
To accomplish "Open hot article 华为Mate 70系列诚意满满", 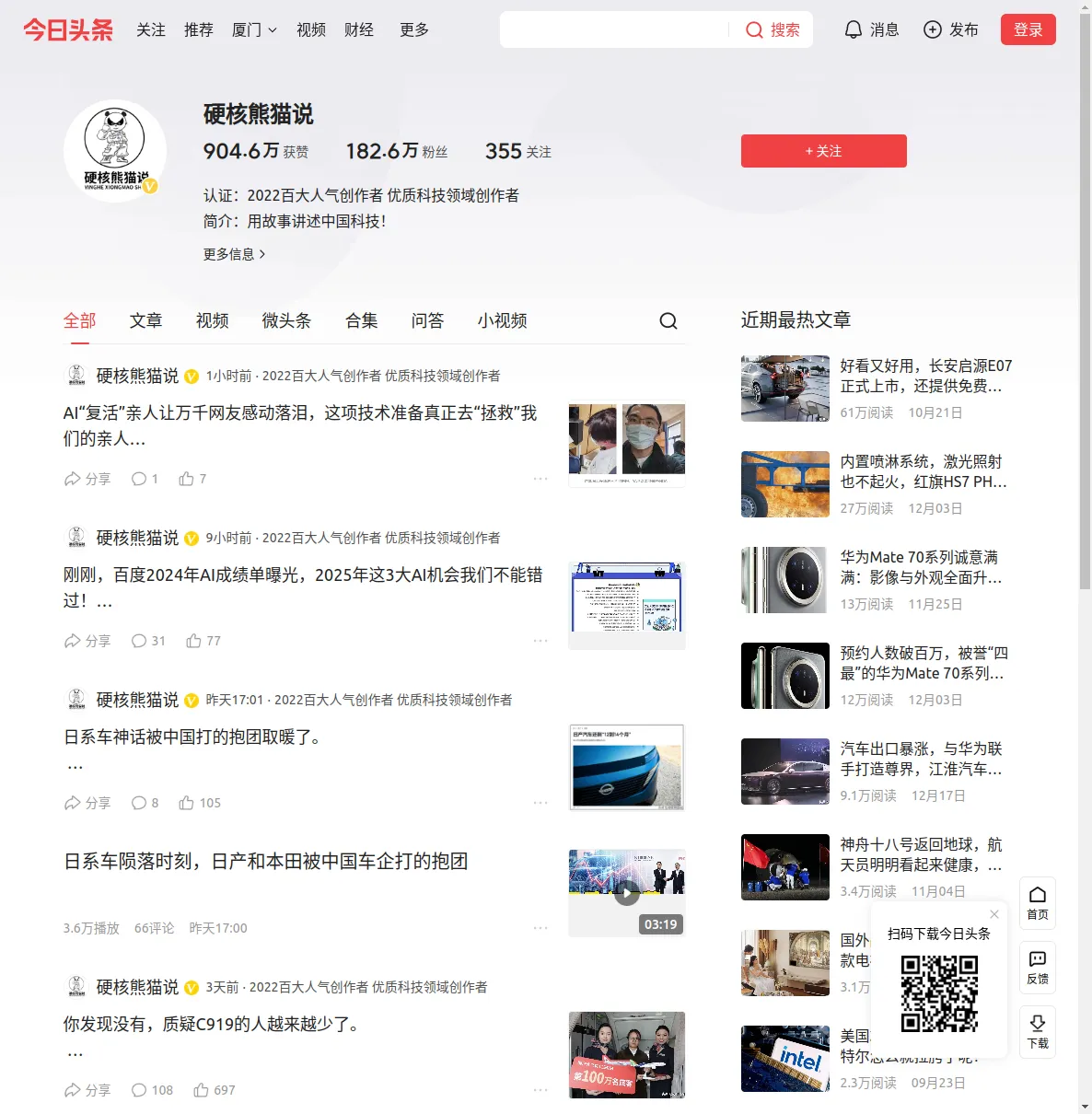I will [x=922, y=567].
